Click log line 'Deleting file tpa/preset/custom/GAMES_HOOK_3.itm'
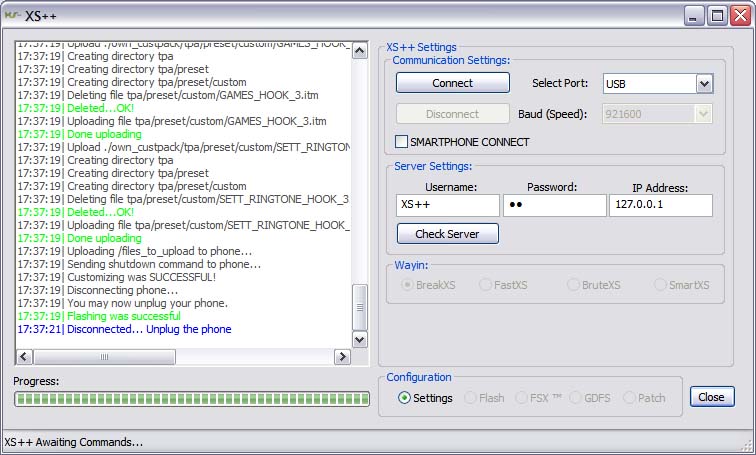This screenshot has height=455, width=756. (x=168, y=95)
